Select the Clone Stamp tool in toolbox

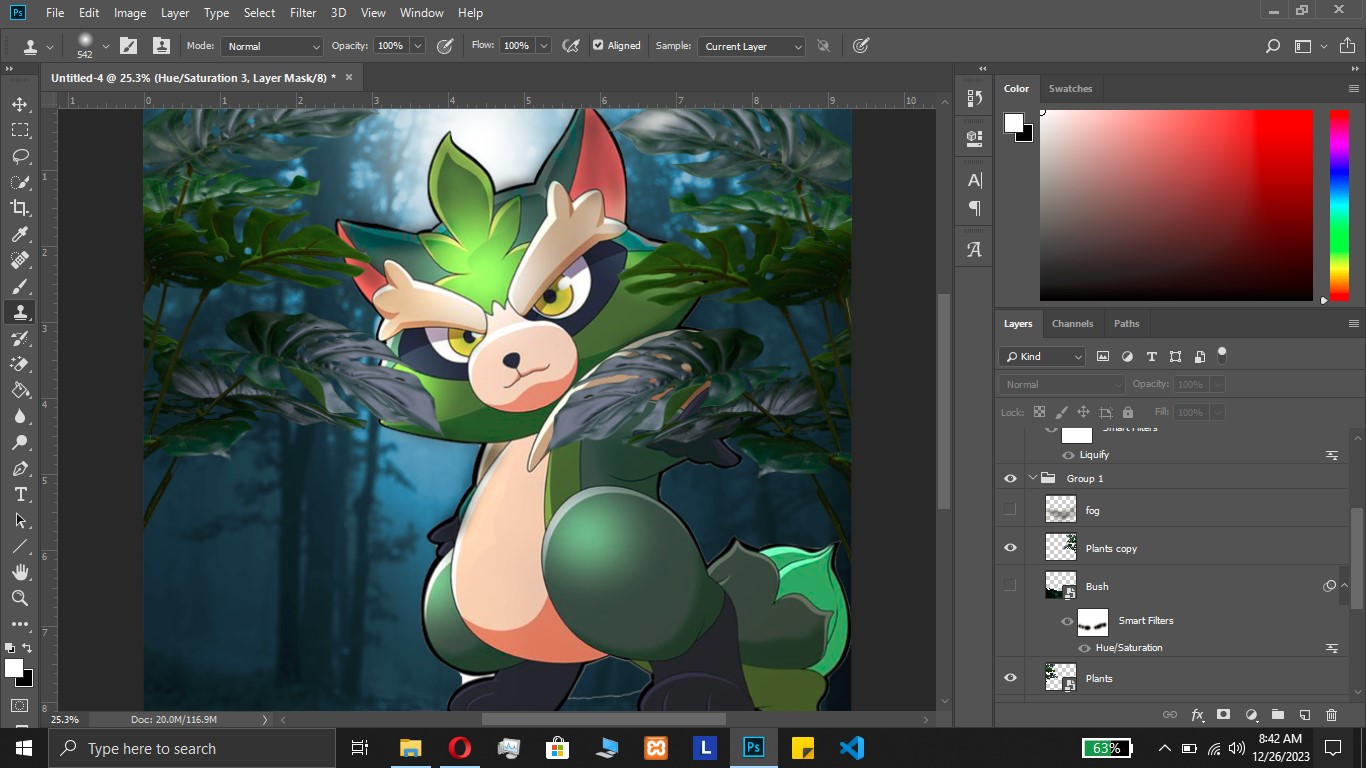point(20,312)
